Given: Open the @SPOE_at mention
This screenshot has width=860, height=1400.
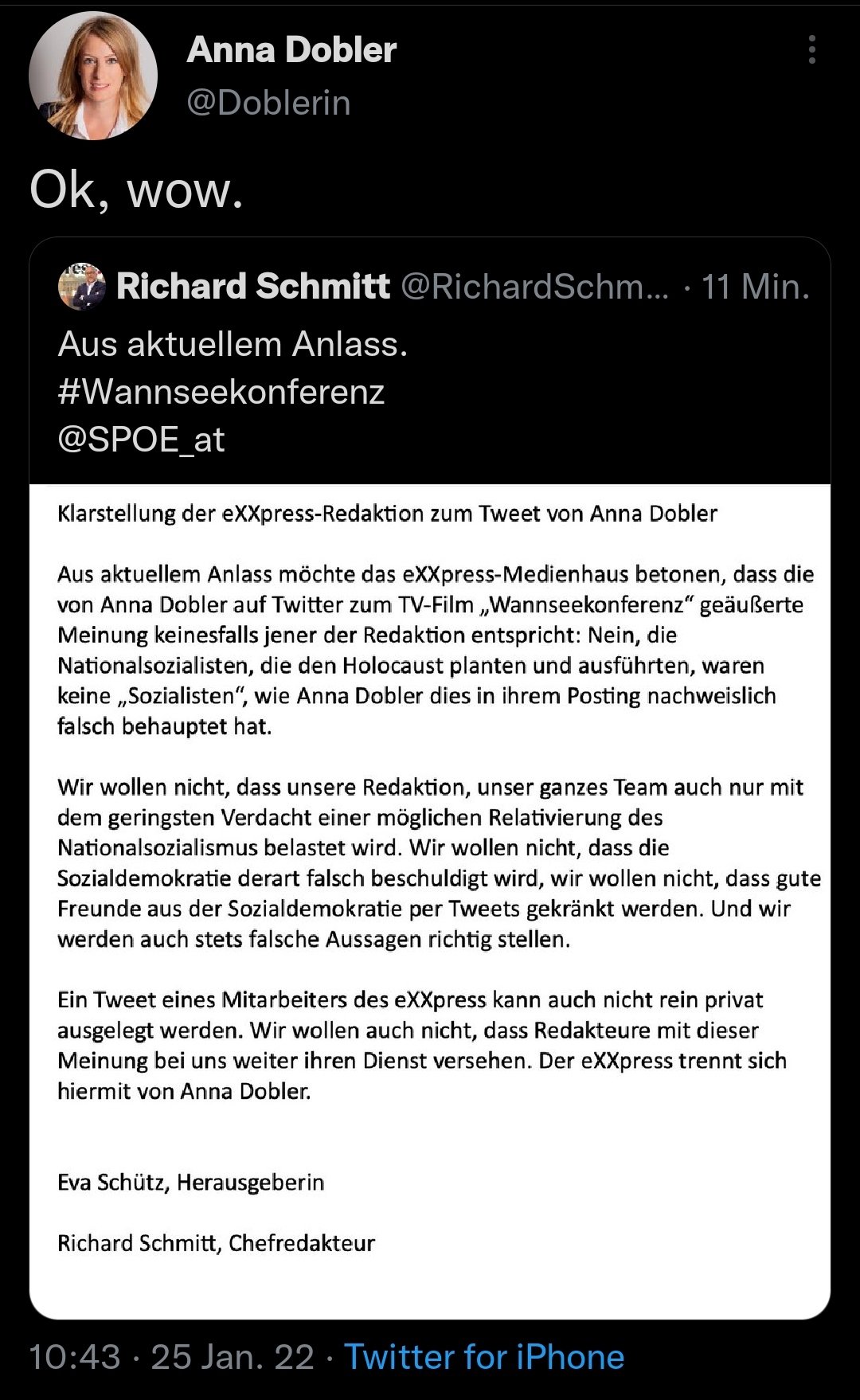Looking at the screenshot, I should click(141, 440).
